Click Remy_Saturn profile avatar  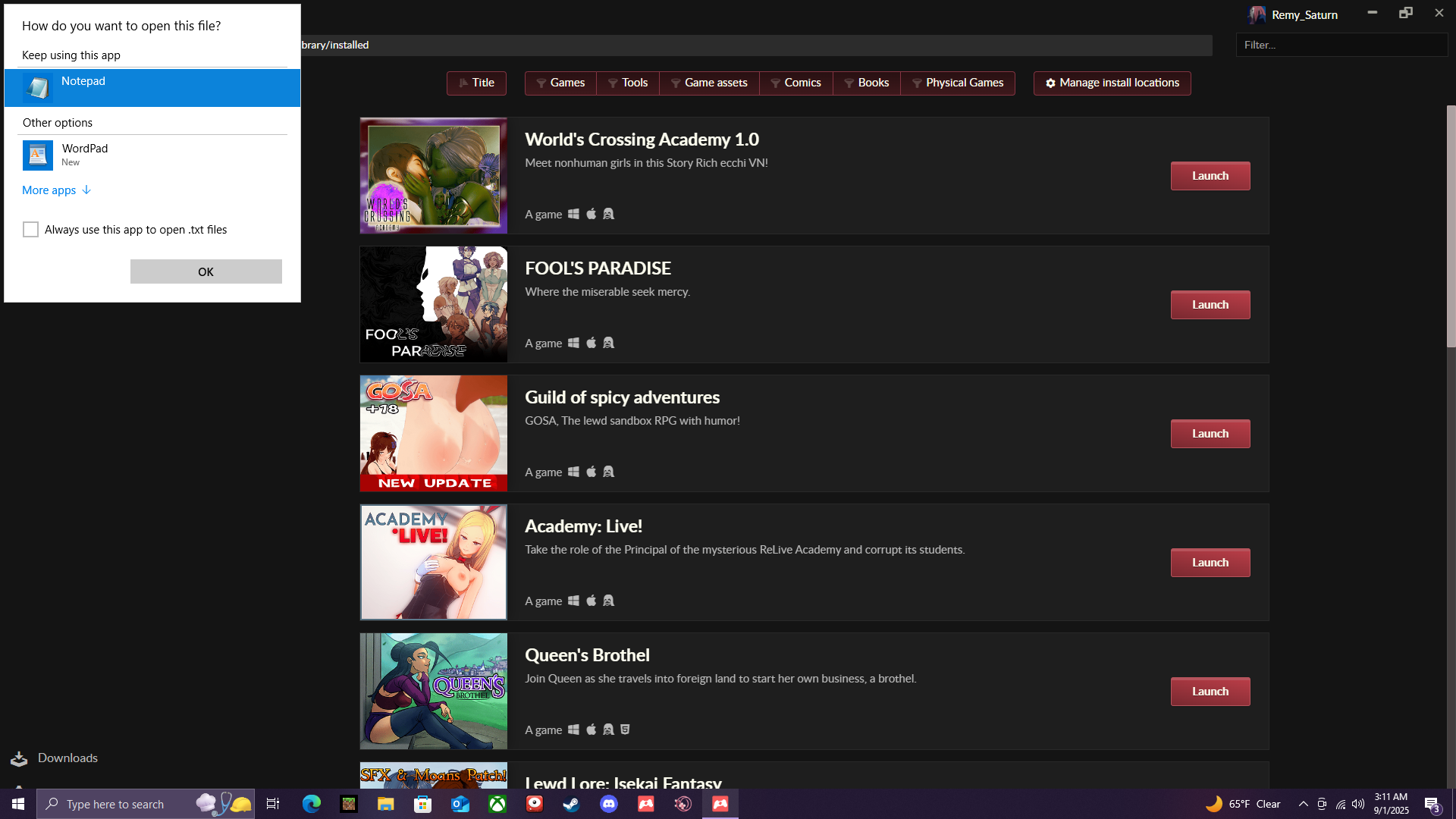tap(1257, 14)
